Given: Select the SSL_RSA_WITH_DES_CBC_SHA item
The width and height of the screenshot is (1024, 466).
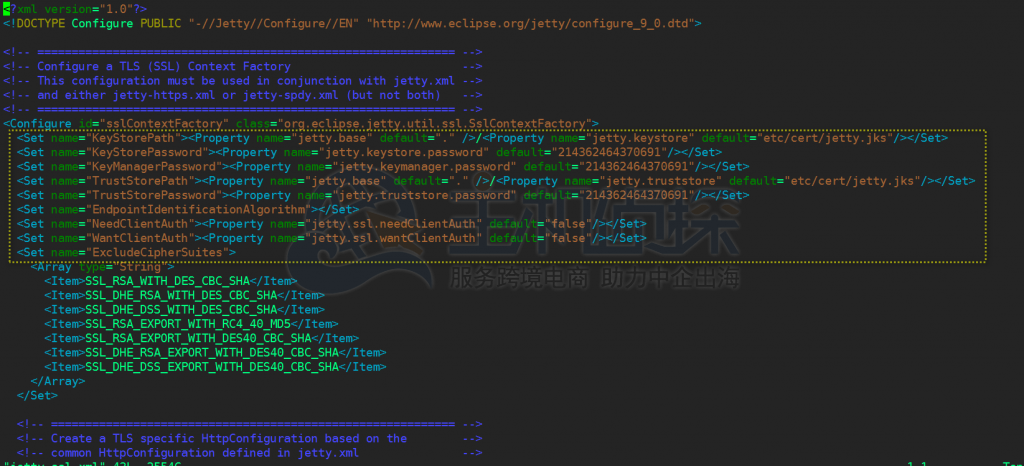Looking at the screenshot, I should (167, 281).
